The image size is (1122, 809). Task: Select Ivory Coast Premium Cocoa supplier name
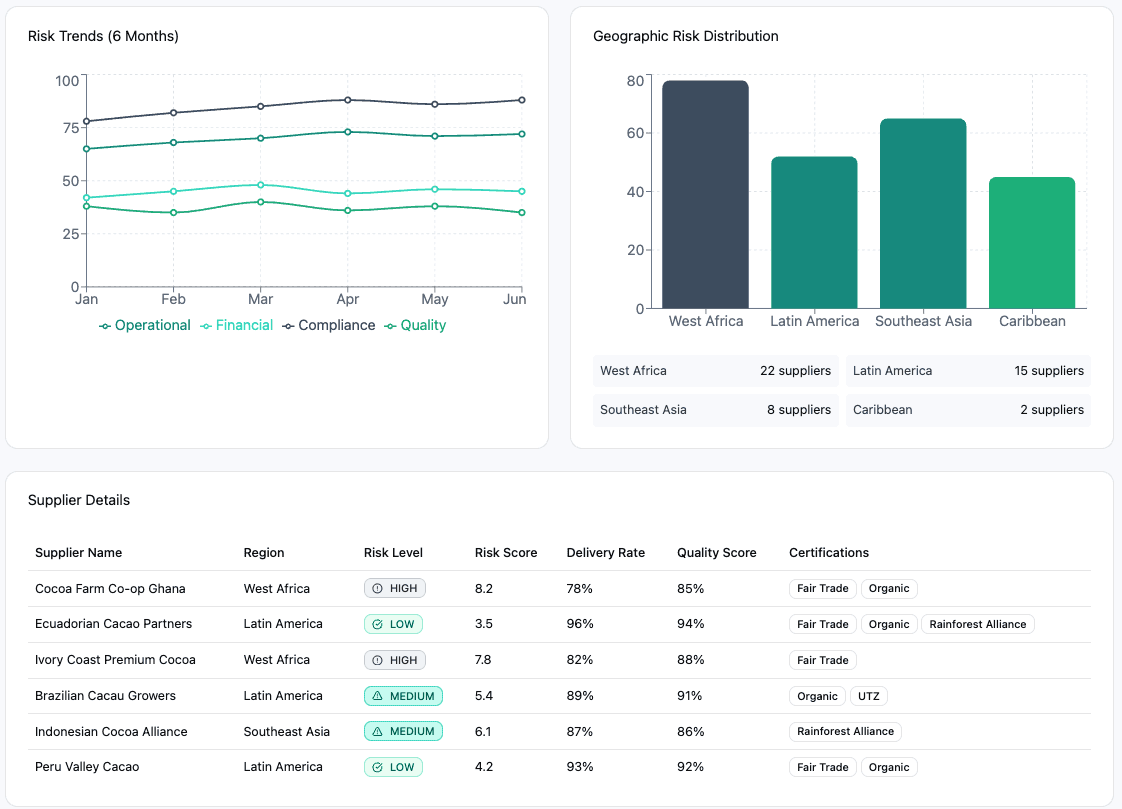coord(115,660)
